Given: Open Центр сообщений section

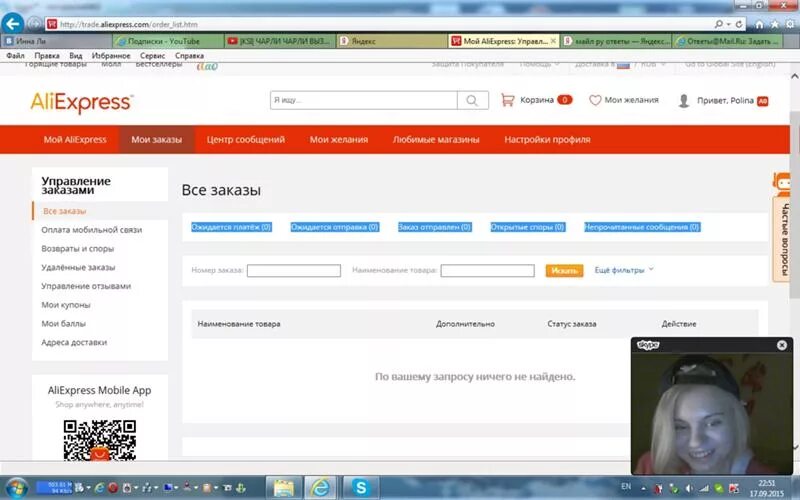Looking at the screenshot, I should (246, 139).
